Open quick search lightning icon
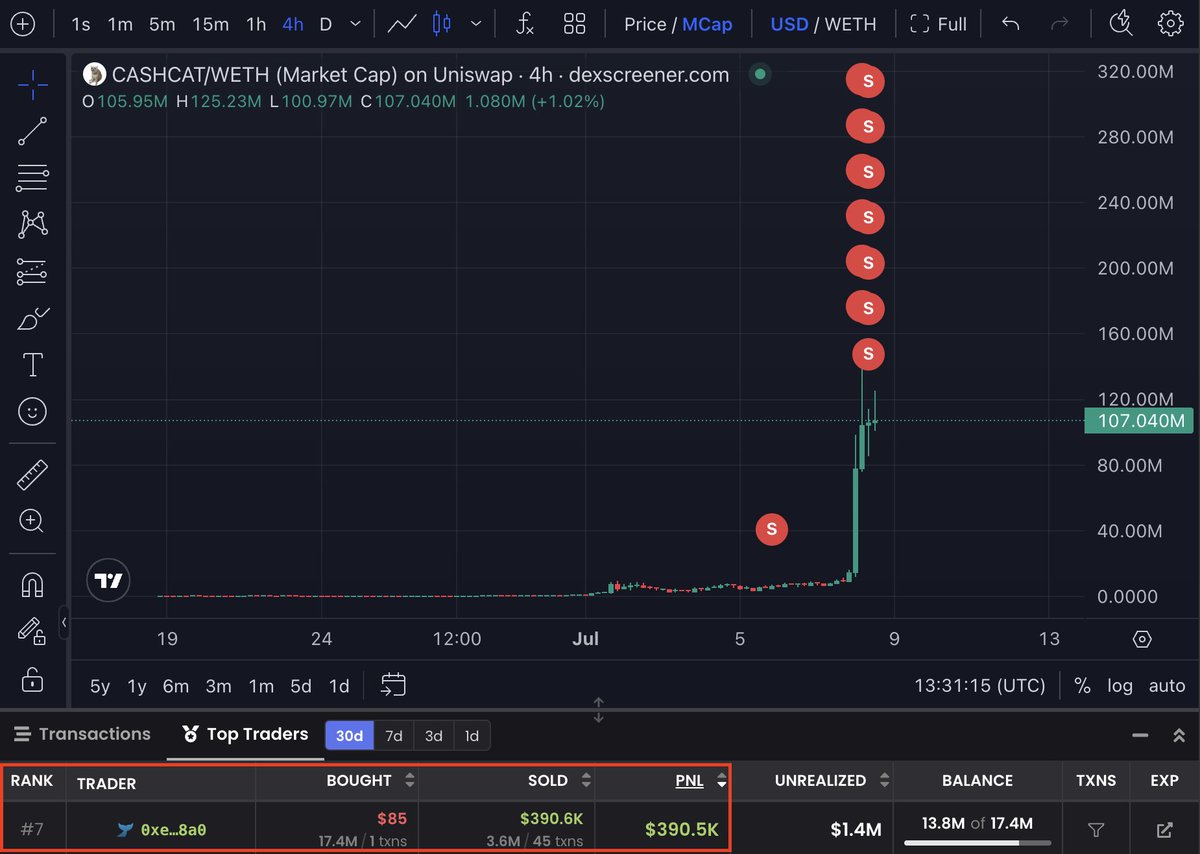Viewport: 1200px width, 854px height. coord(1122,24)
